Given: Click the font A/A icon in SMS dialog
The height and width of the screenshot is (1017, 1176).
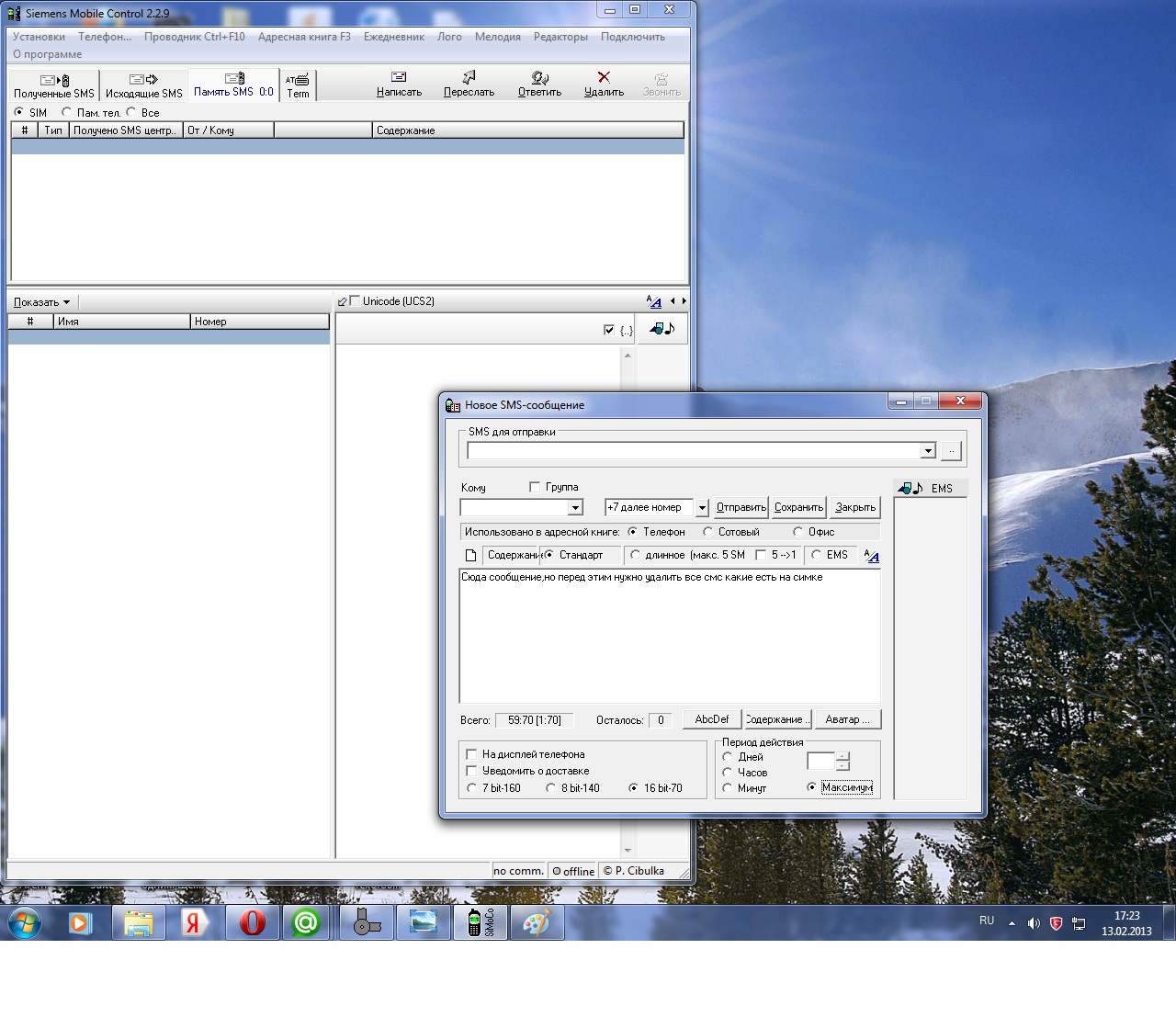Looking at the screenshot, I should (x=871, y=555).
